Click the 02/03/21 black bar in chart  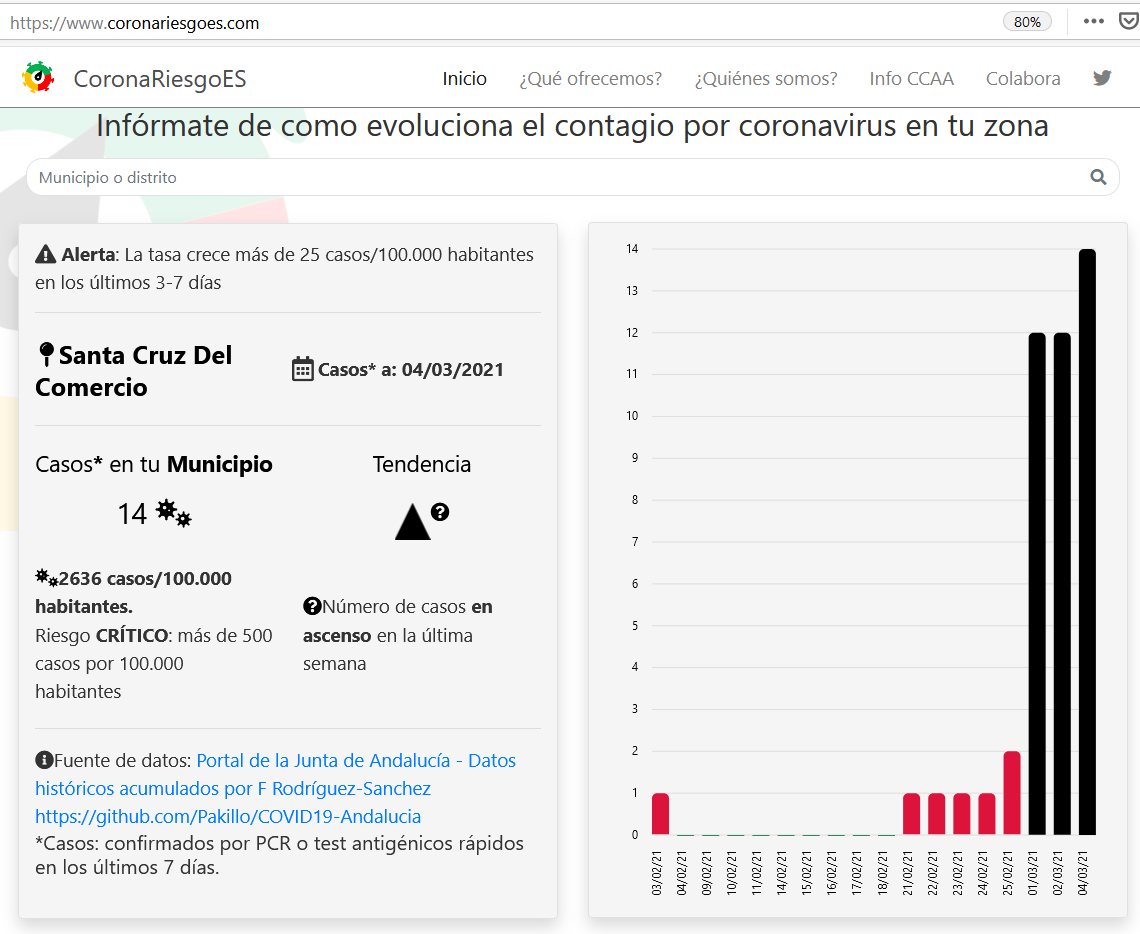pyautogui.click(x=1062, y=584)
